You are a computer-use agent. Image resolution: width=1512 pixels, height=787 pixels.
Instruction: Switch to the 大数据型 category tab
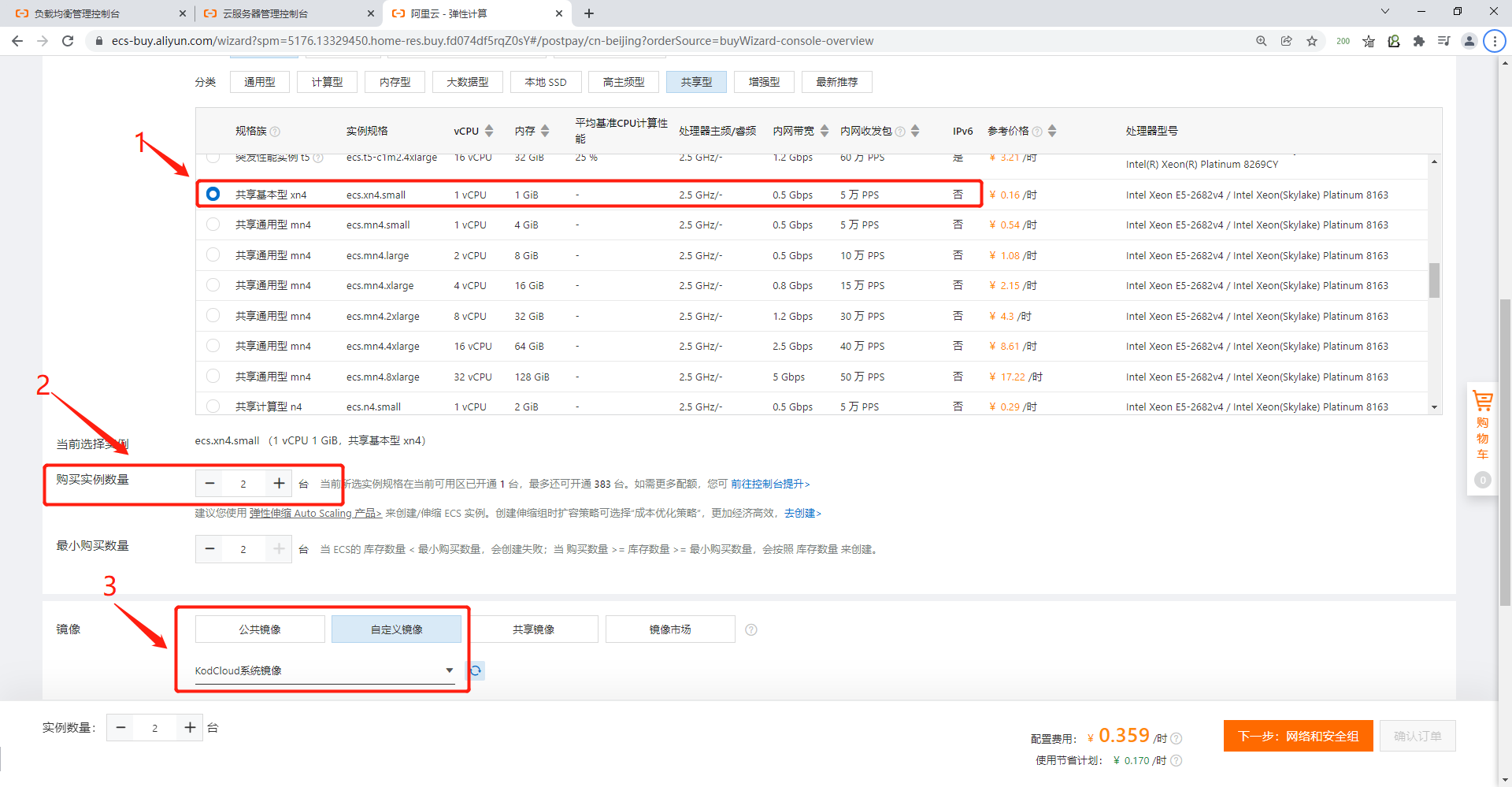[468, 82]
